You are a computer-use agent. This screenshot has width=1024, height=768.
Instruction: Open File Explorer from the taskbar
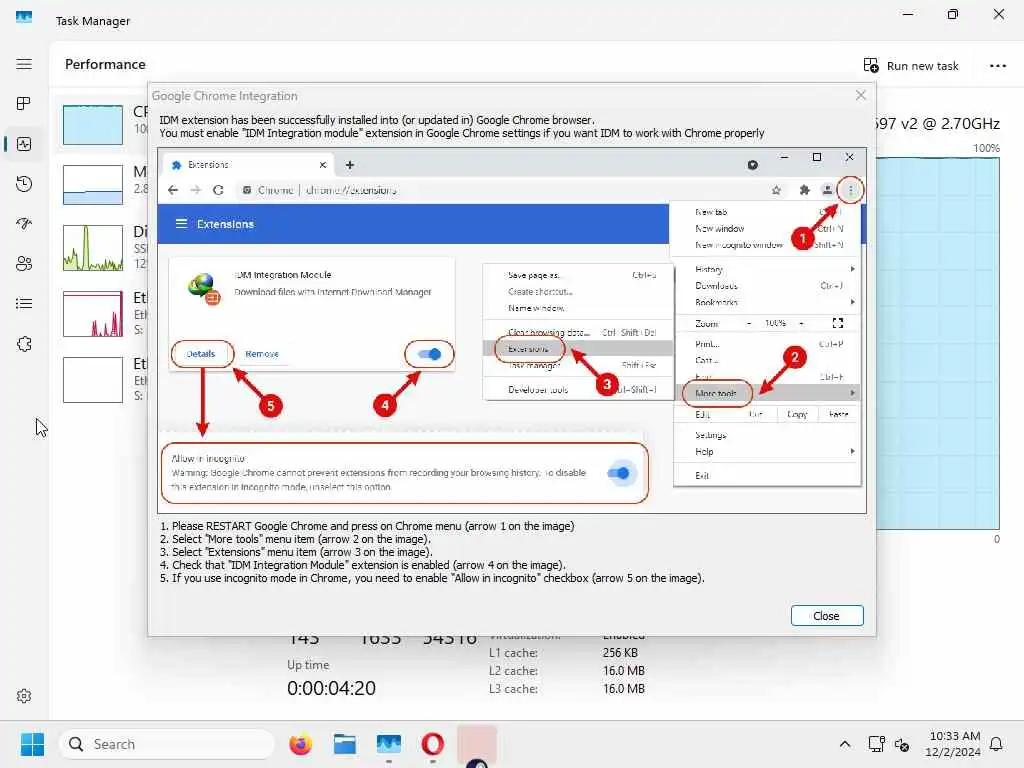coord(345,744)
